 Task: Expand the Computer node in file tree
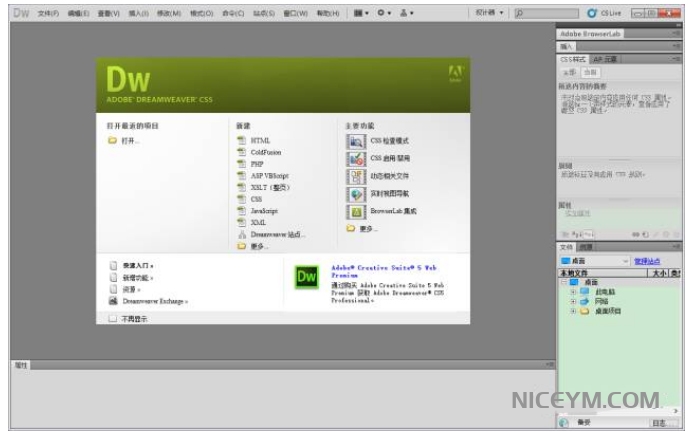(x=573, y=292)
